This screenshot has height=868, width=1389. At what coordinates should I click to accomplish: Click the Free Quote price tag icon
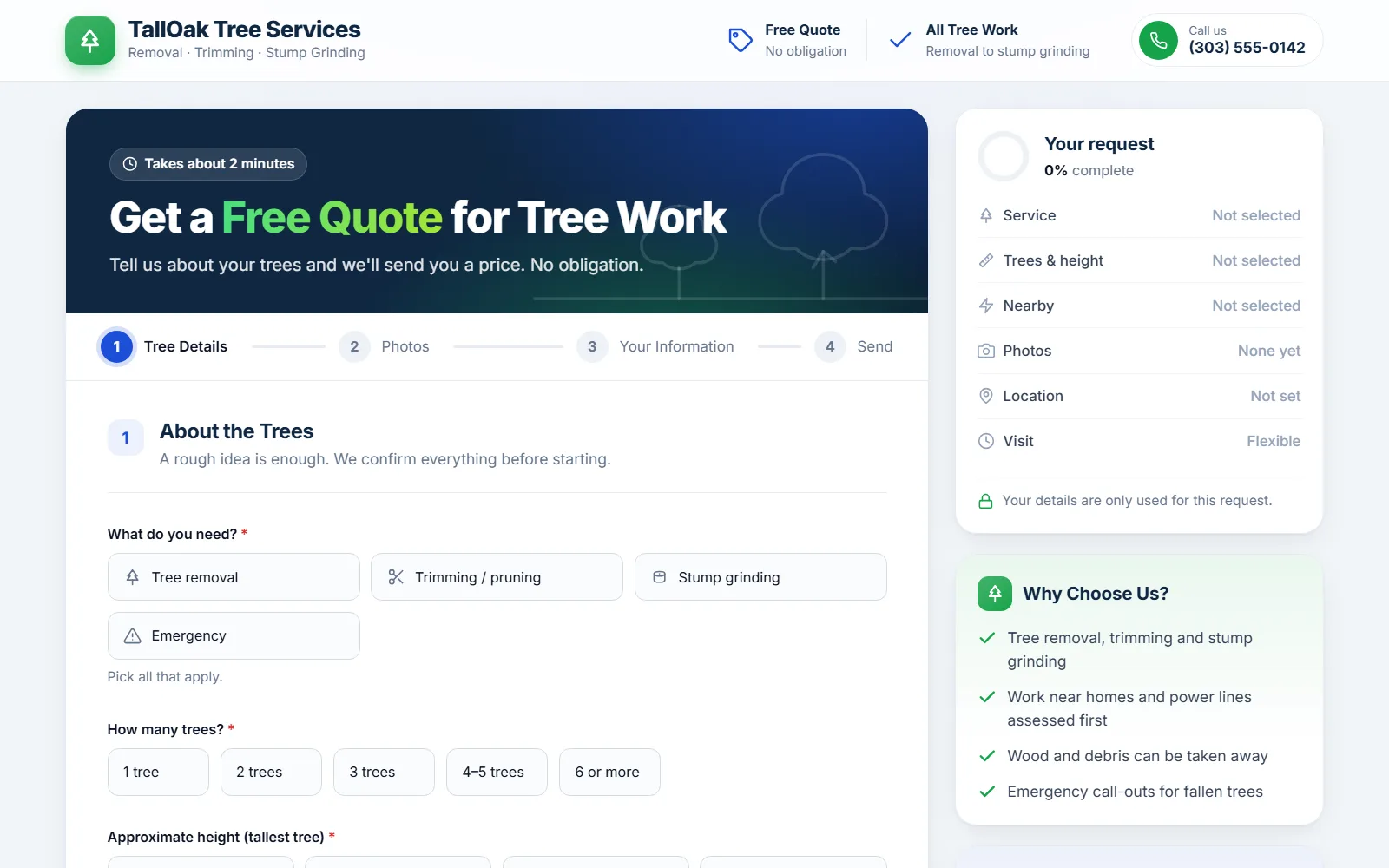740,40
